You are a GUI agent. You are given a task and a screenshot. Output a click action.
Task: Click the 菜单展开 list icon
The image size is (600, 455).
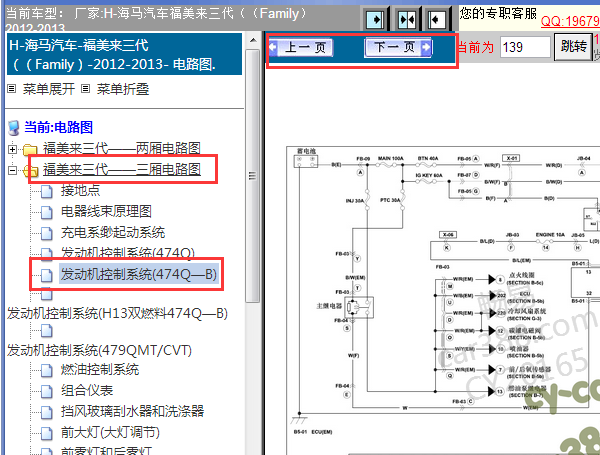[12, 89]
